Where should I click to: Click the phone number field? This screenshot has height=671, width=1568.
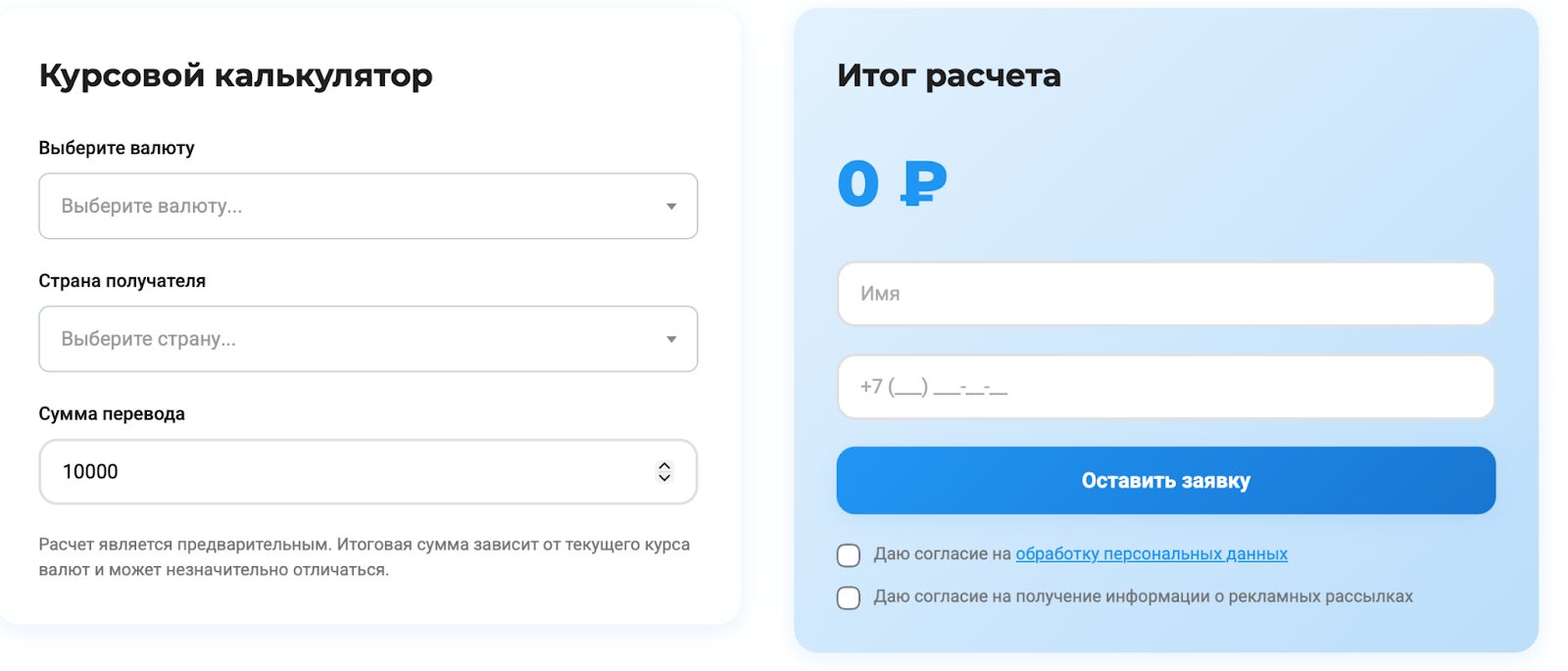[x=1164, y=386]
